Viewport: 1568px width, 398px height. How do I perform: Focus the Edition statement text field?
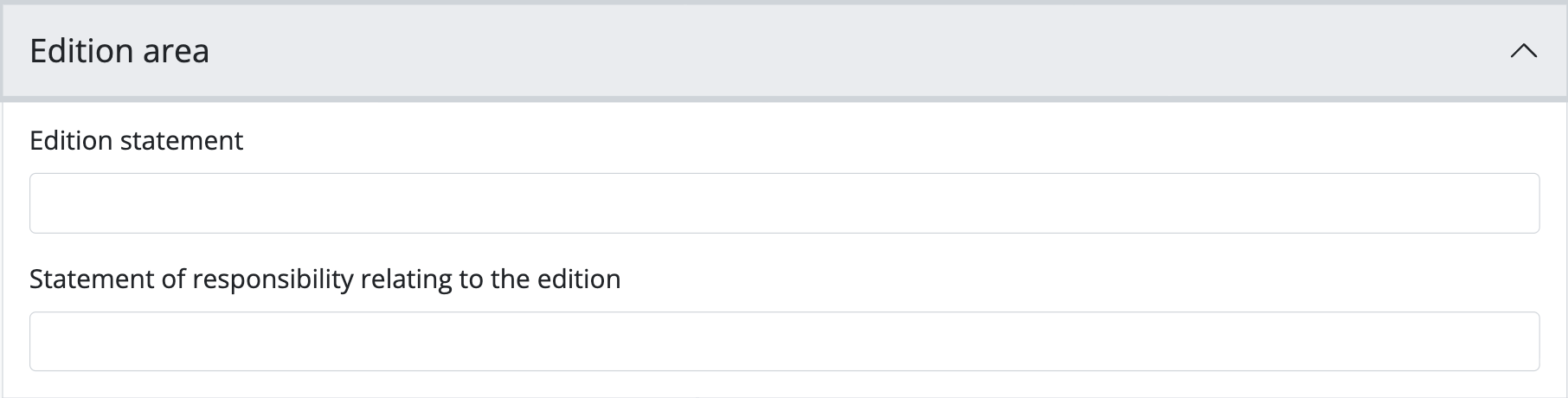point(784,203)
